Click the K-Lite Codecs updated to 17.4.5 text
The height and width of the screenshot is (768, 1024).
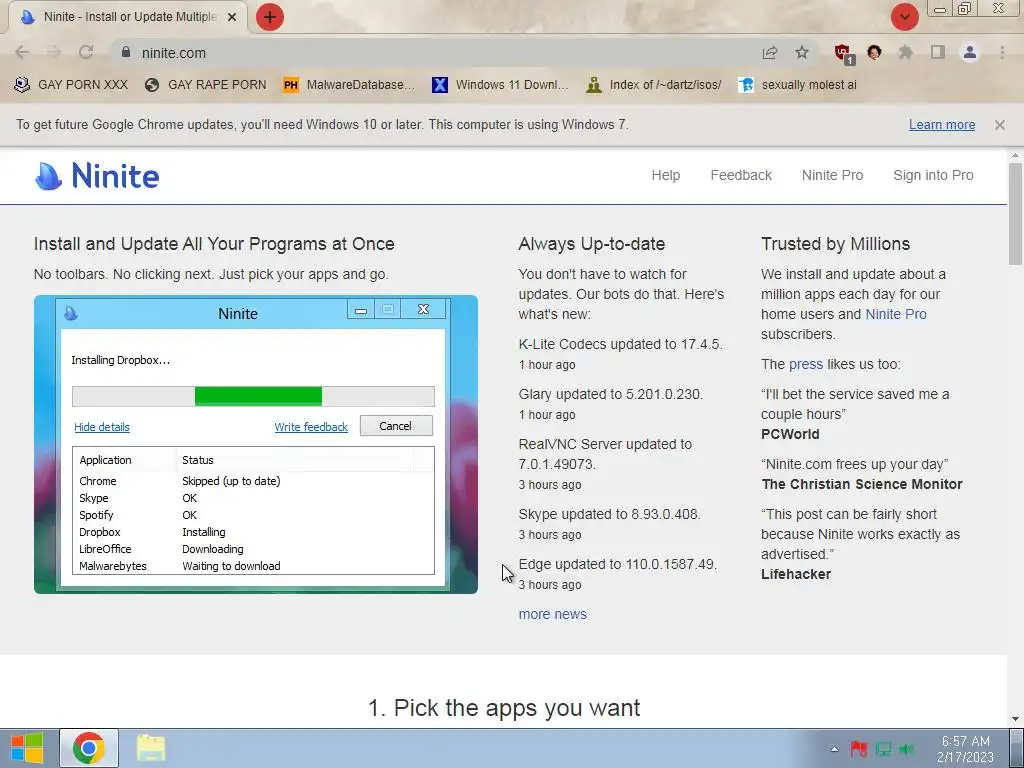[x=620, y=344]
